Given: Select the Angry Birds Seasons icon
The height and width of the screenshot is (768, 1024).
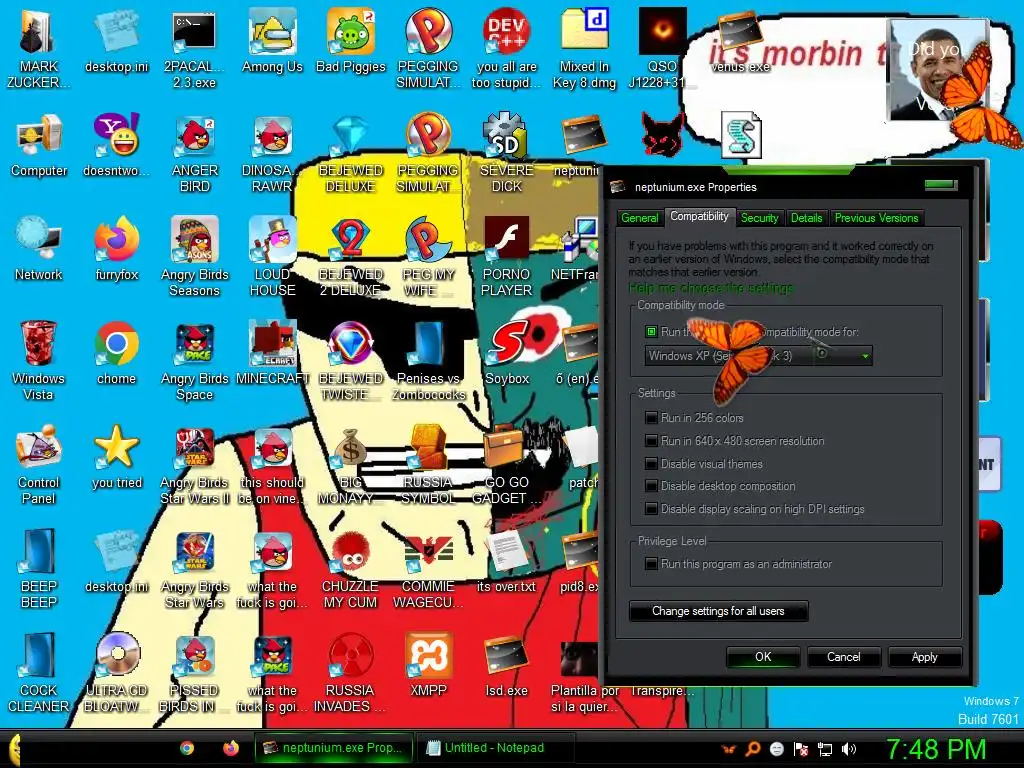Looking at the screenshot, I should pyautogui.click(x=194, y=257).
